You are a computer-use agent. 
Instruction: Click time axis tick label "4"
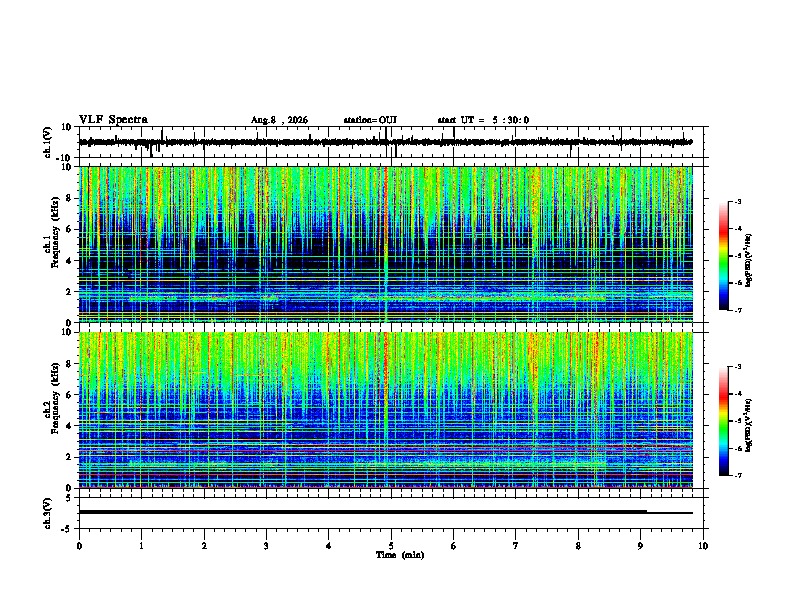click(329, 546)
